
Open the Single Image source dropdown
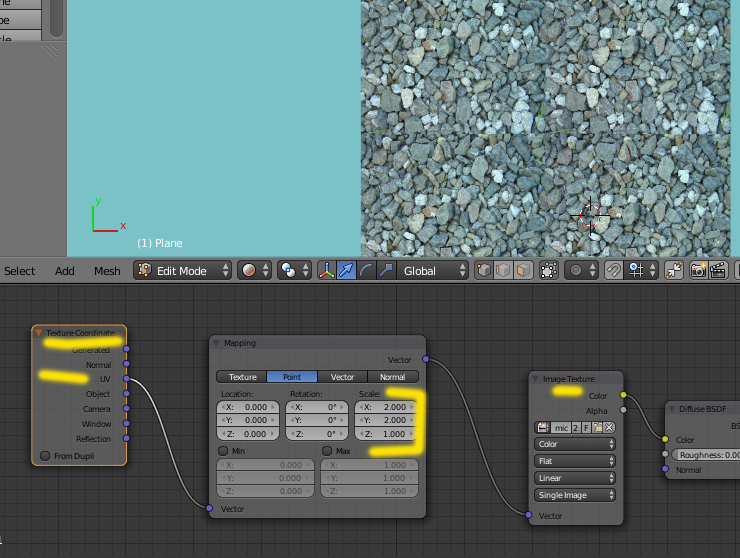pyautogui.click(x=575, y=495)
